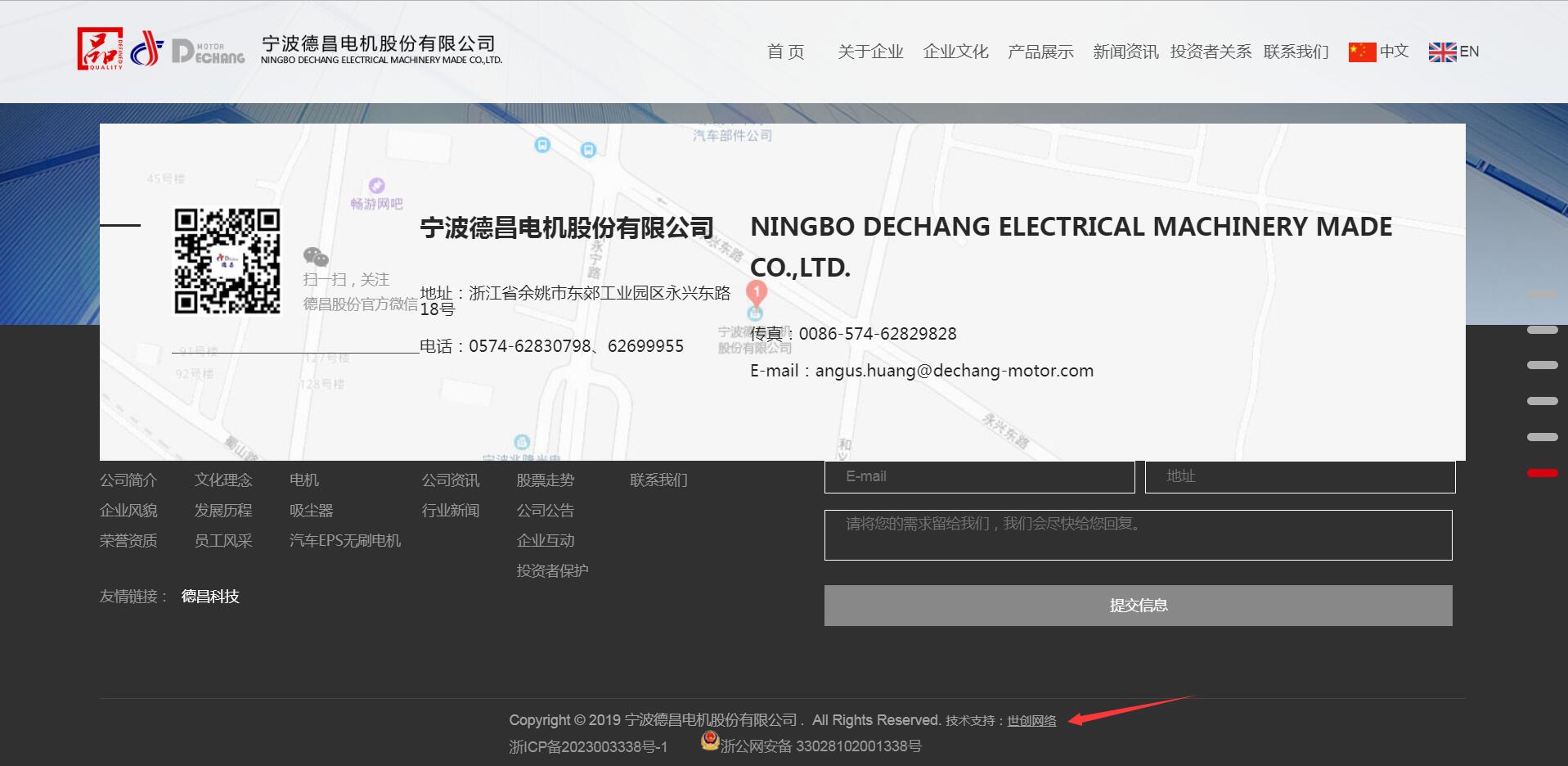Open the 电机 product link
The height and width of the screenshot is (766, 1568).
tap(304, 480)
